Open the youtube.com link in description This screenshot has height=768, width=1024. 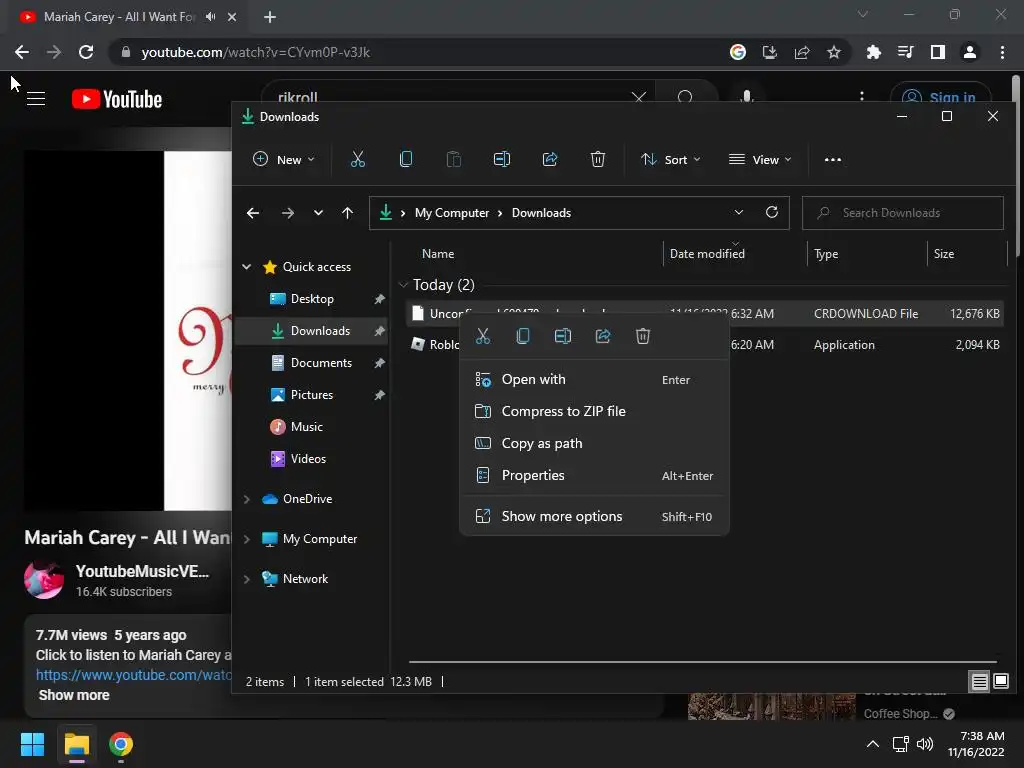tap(134, 675)
